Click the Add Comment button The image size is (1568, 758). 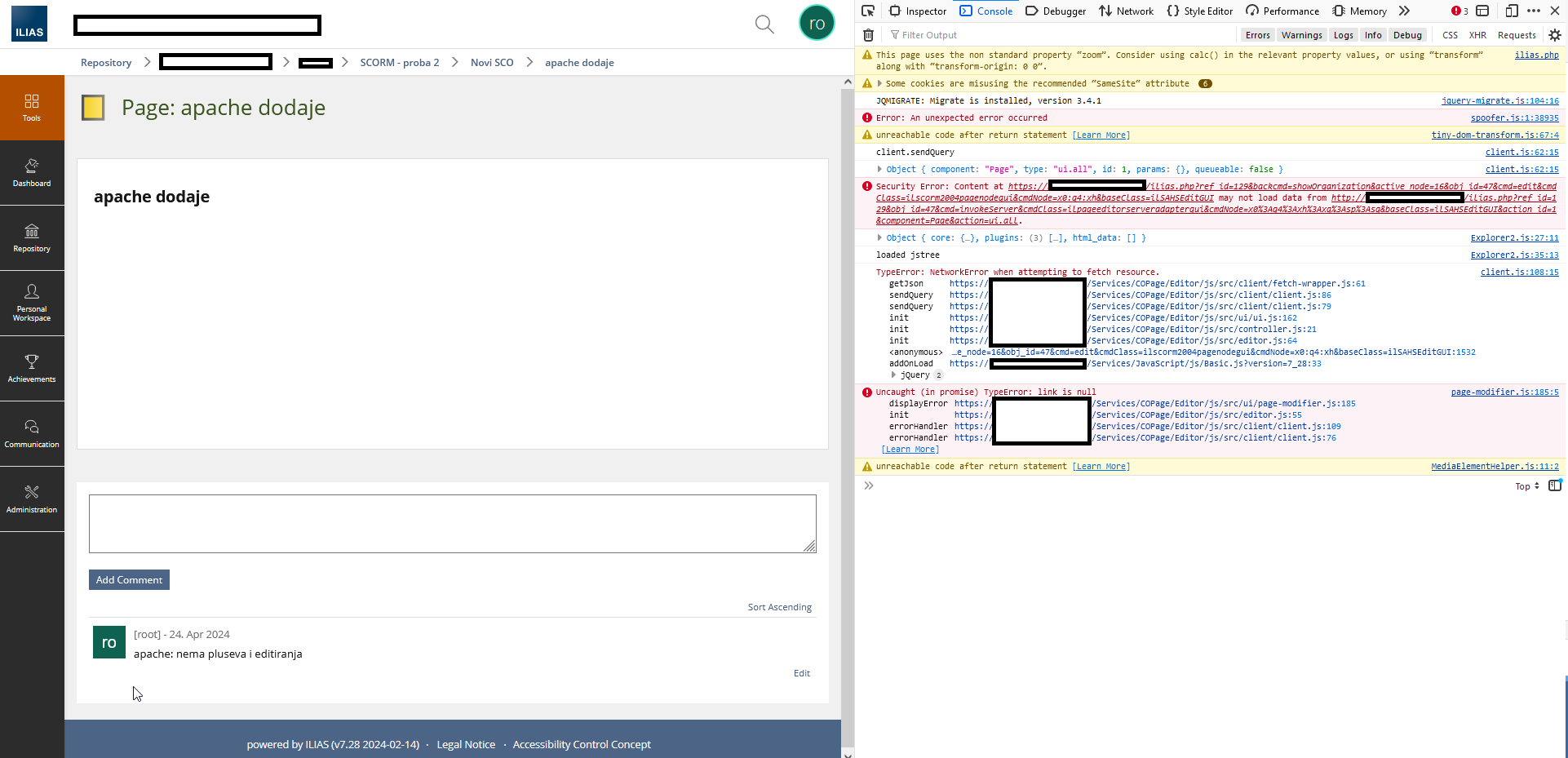coord(129,580)
